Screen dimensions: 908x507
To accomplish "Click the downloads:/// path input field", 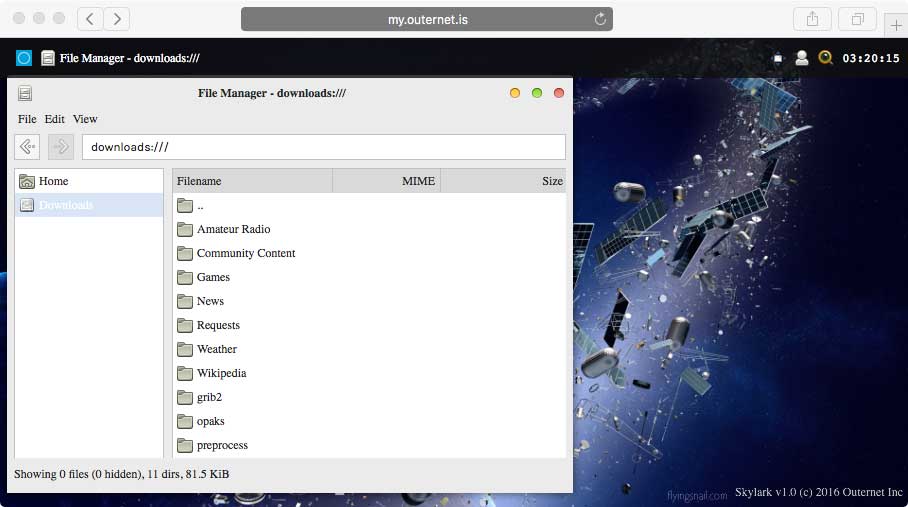I will (x=324, y=147).
